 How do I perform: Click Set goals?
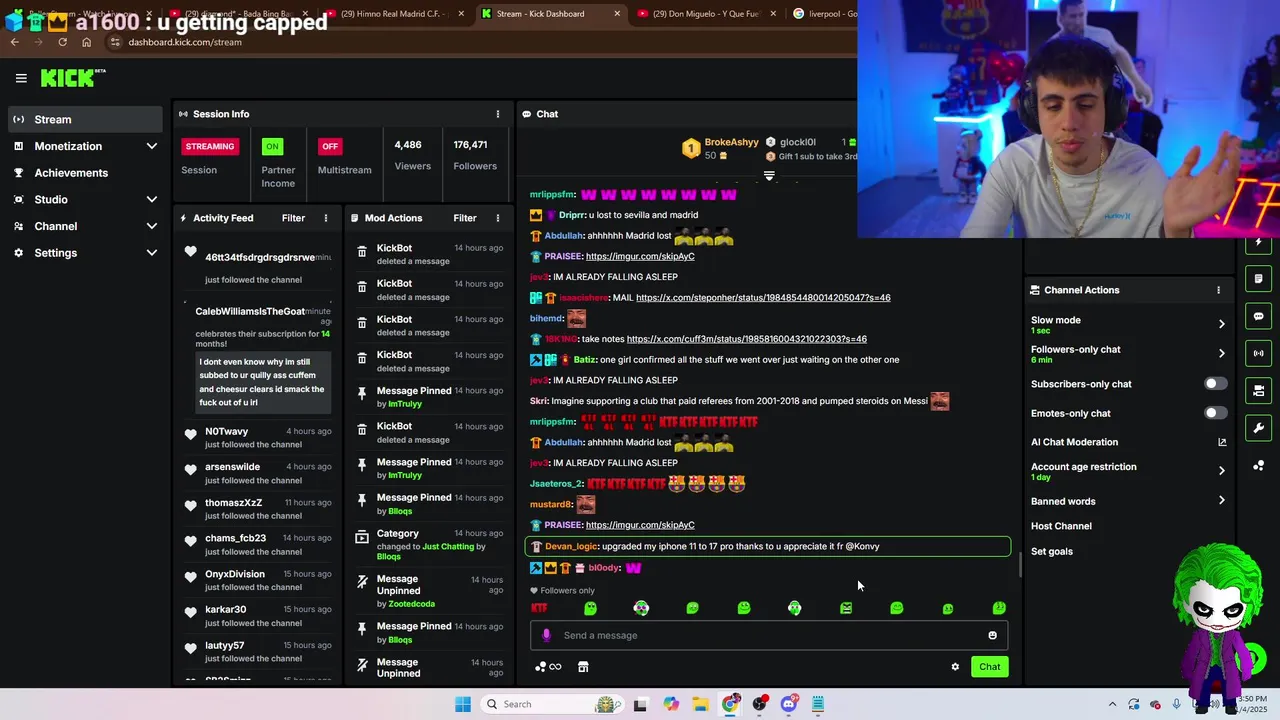click(x=1052, y=552)
